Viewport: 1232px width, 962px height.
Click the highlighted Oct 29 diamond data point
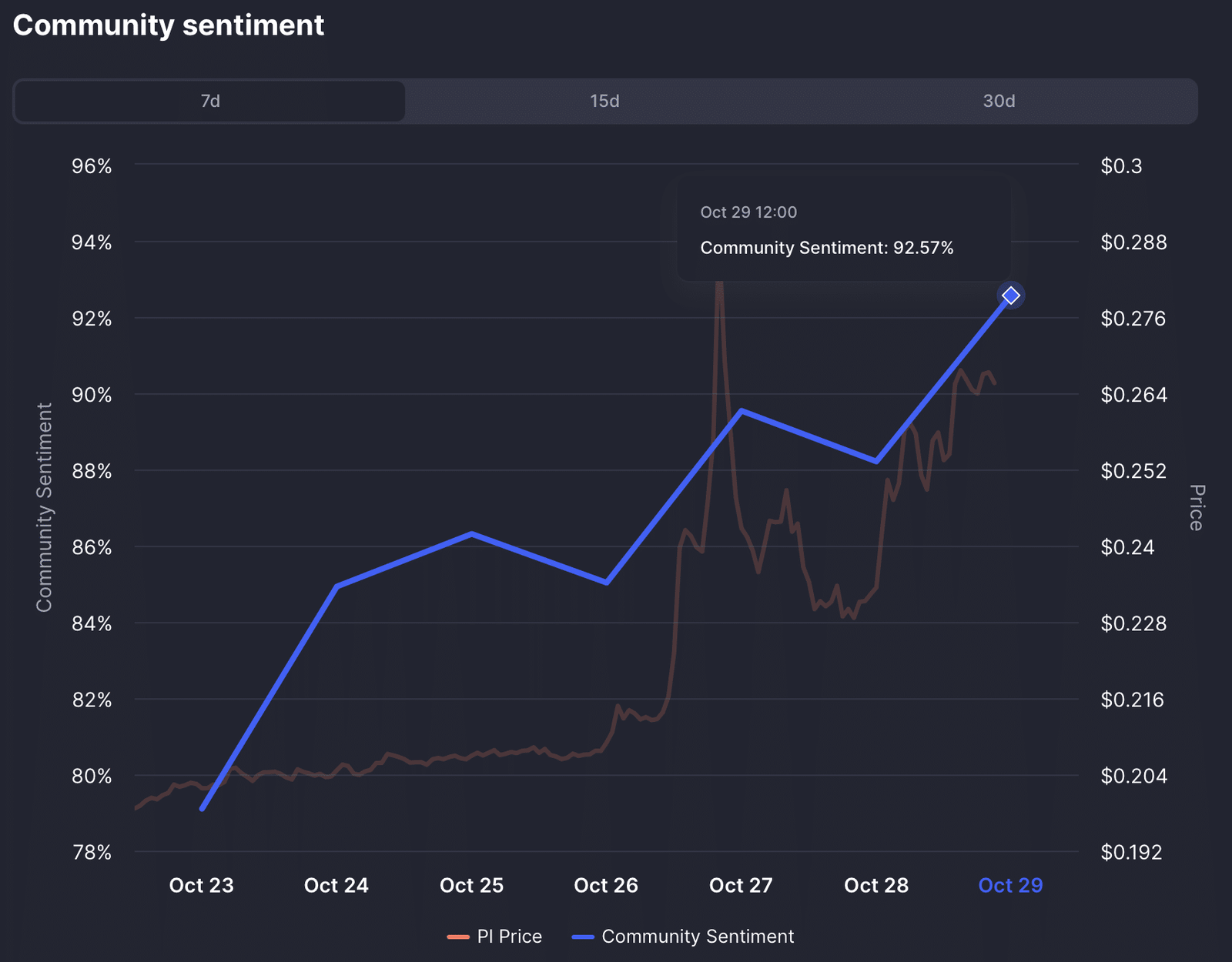pos(1011,296)
